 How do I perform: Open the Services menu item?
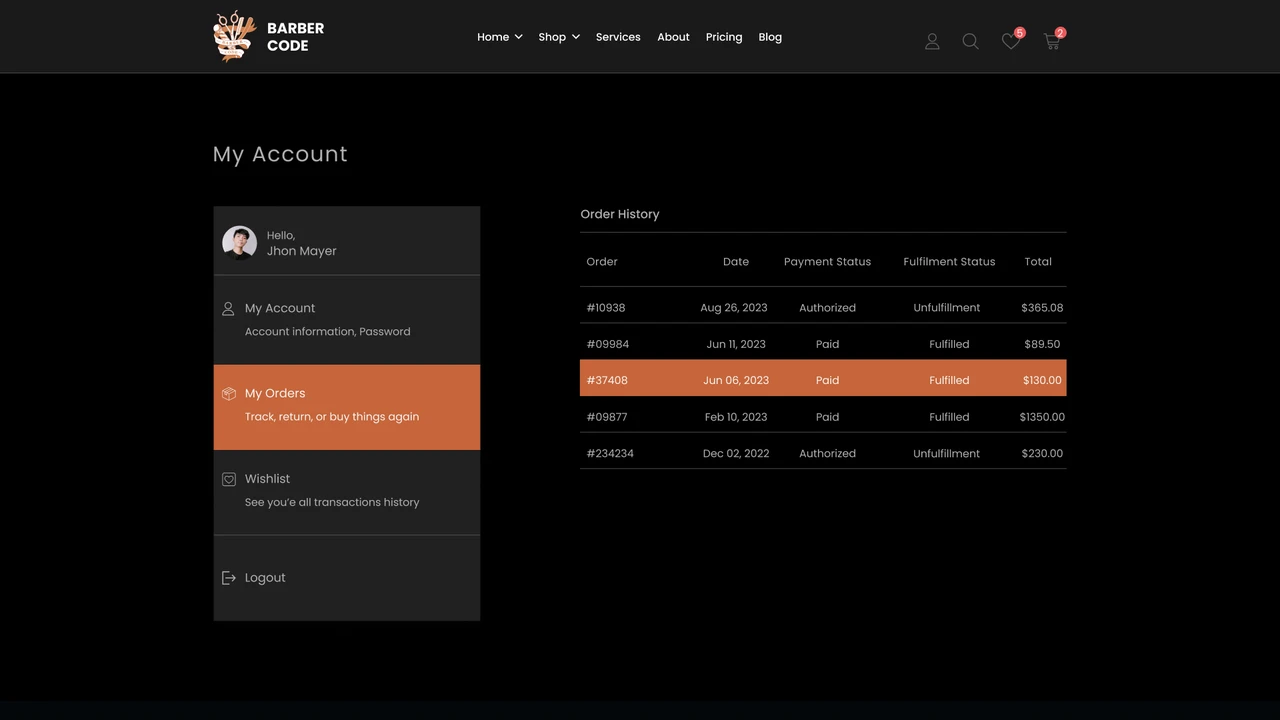click(618, 37)
